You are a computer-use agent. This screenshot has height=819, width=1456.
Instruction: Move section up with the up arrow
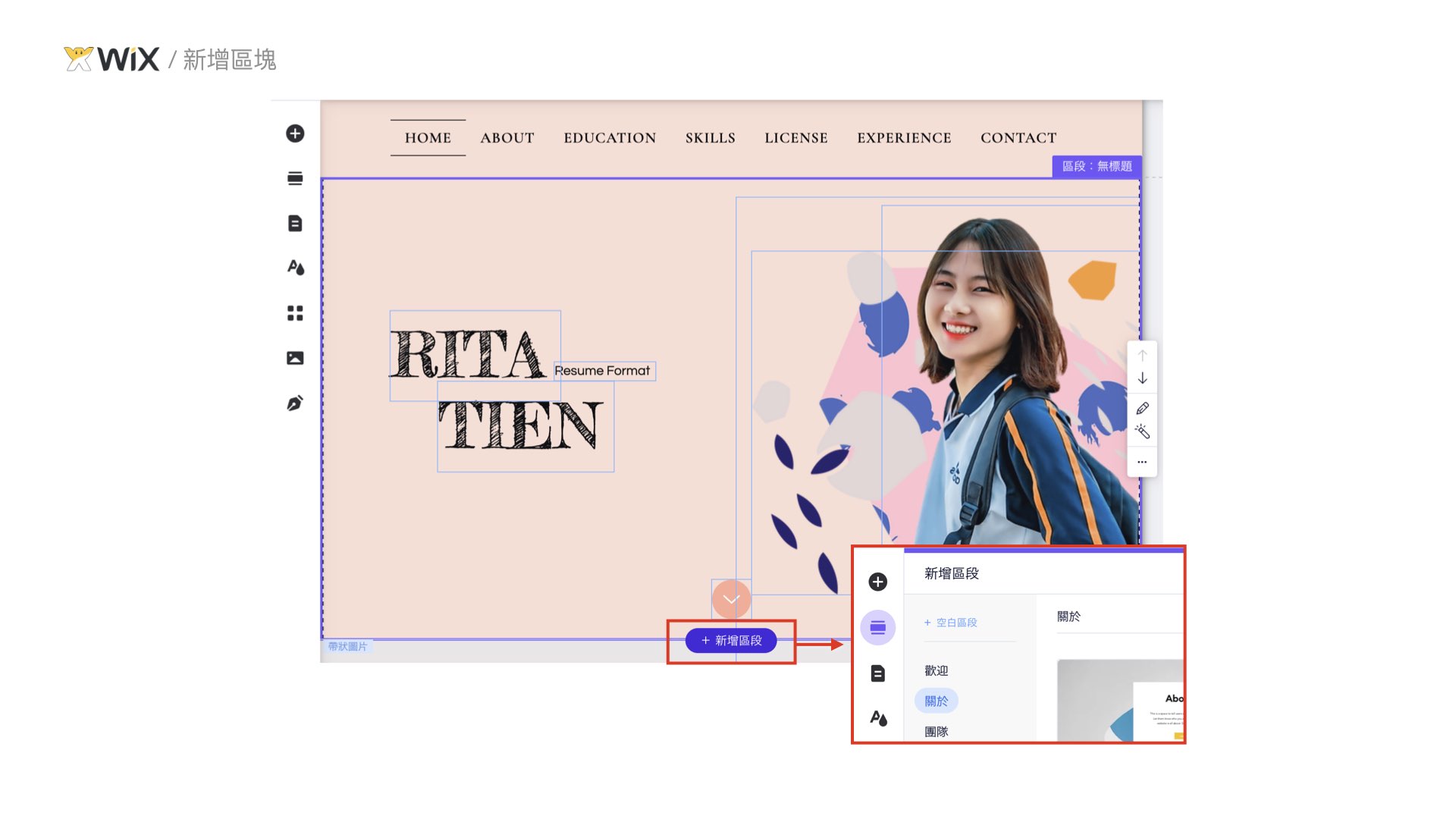pos(1142,355)
